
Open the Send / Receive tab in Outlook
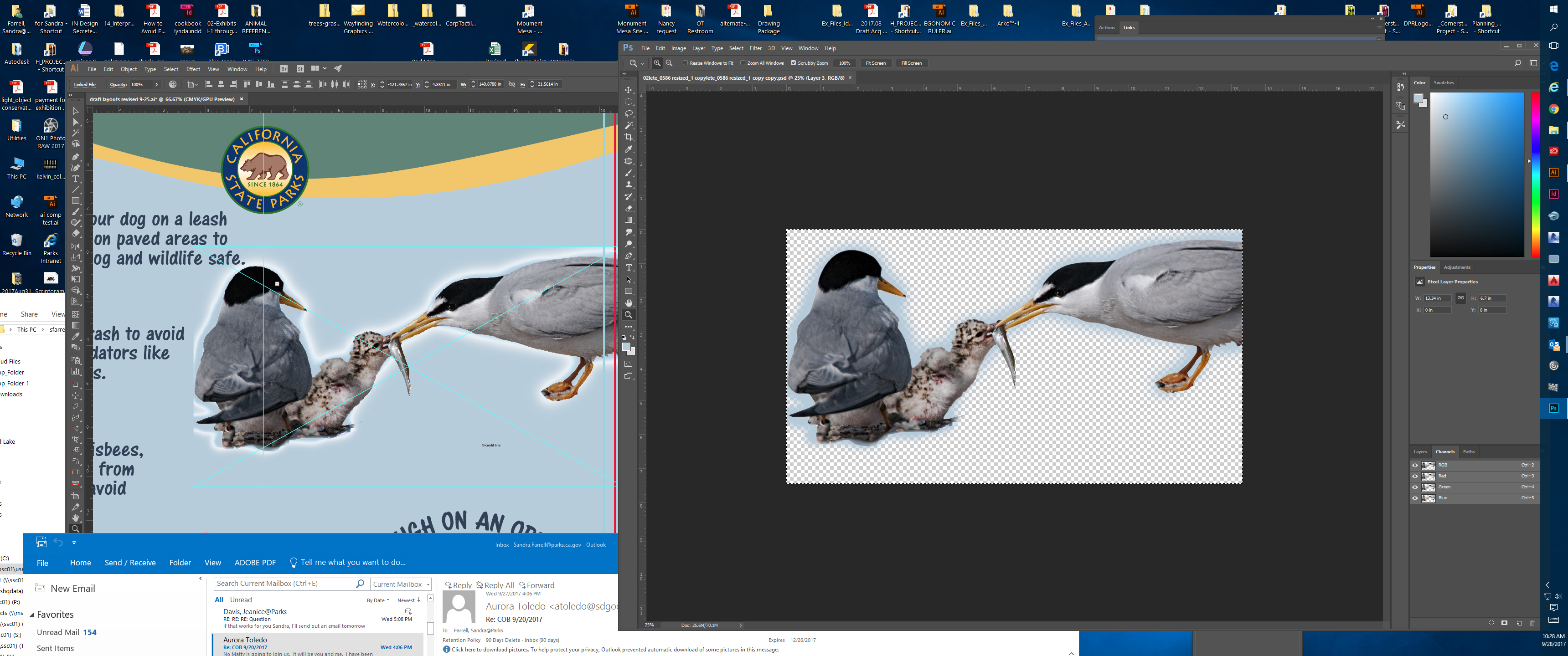pos(129,563)
